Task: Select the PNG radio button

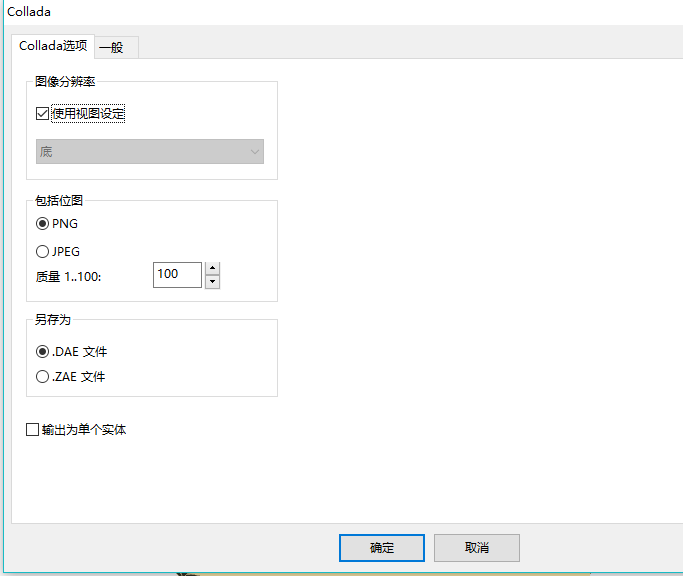Action: [43, 224]
